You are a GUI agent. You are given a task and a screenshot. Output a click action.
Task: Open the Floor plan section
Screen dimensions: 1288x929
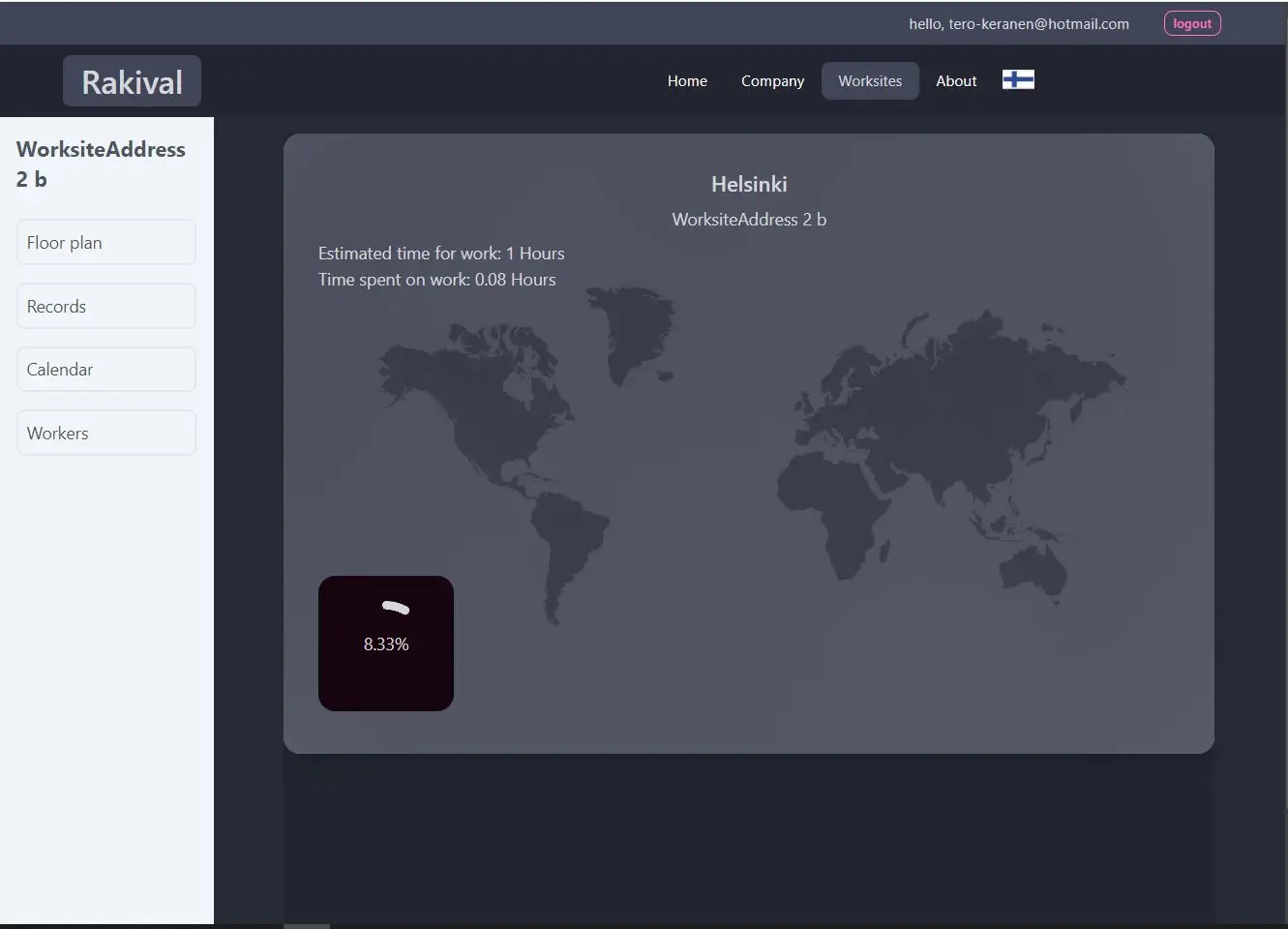tap(106, 242)
